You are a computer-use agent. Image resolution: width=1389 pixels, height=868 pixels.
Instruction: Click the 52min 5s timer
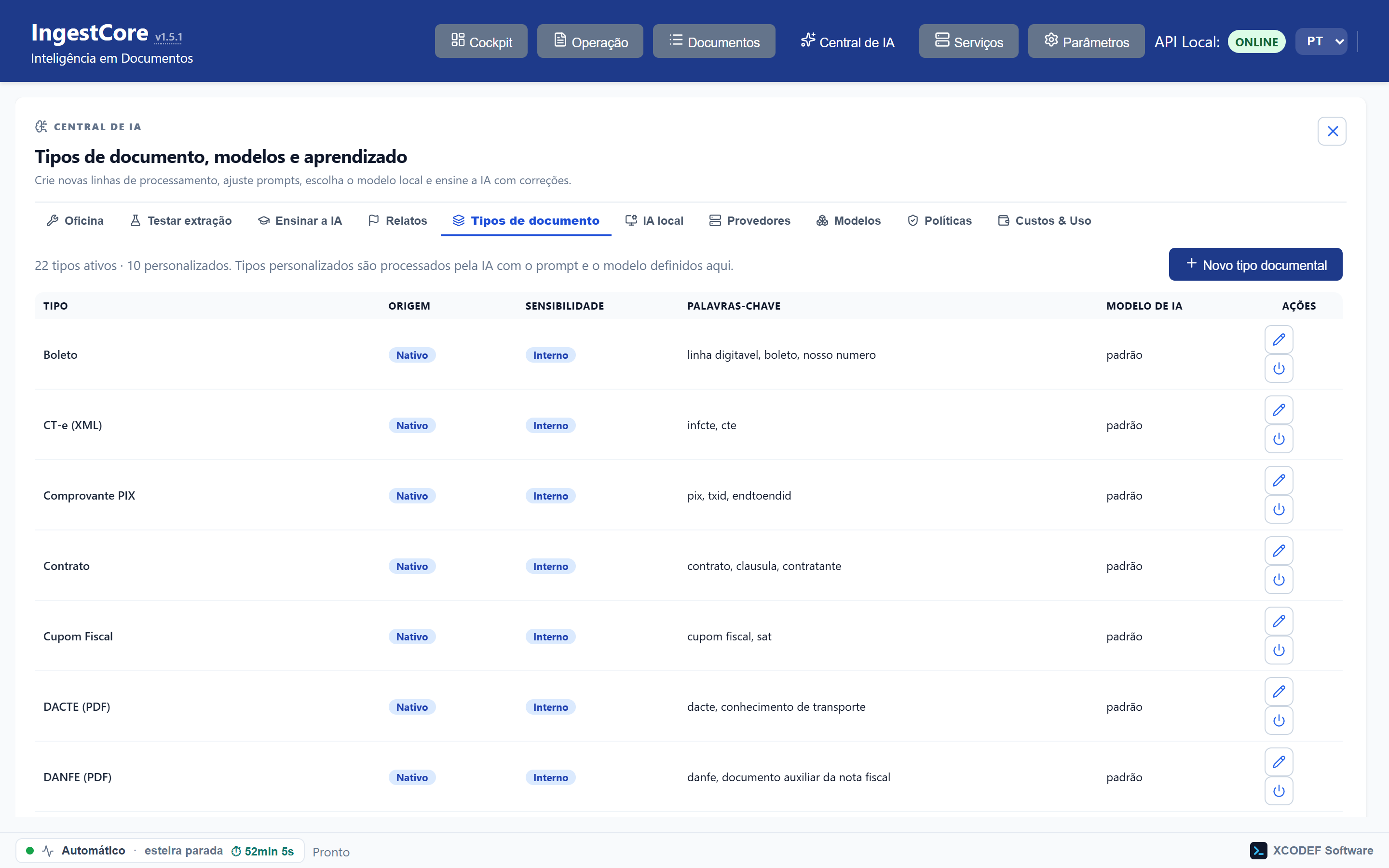[263, 851]
